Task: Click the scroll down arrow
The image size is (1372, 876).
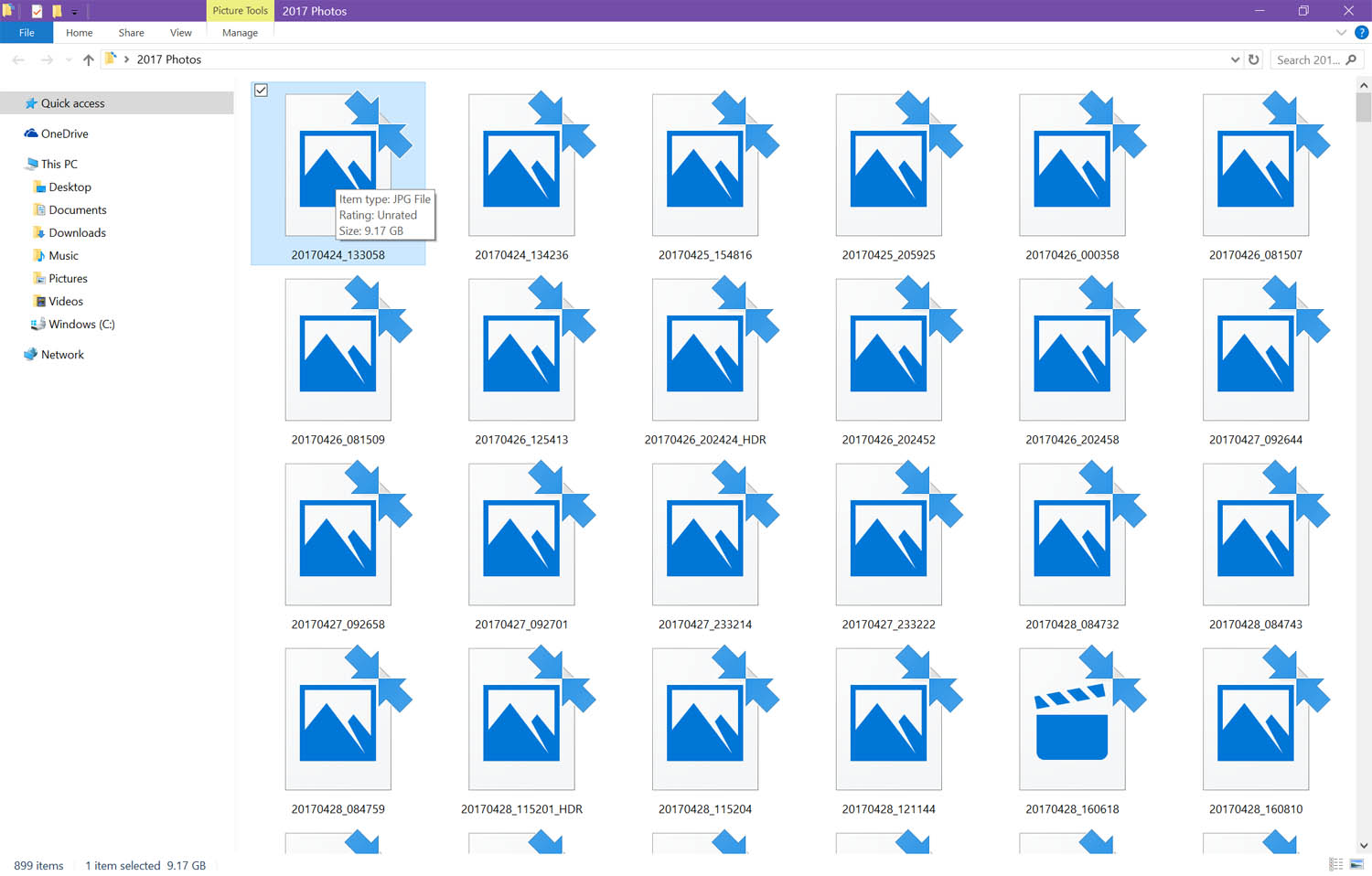Action: 1364,846
